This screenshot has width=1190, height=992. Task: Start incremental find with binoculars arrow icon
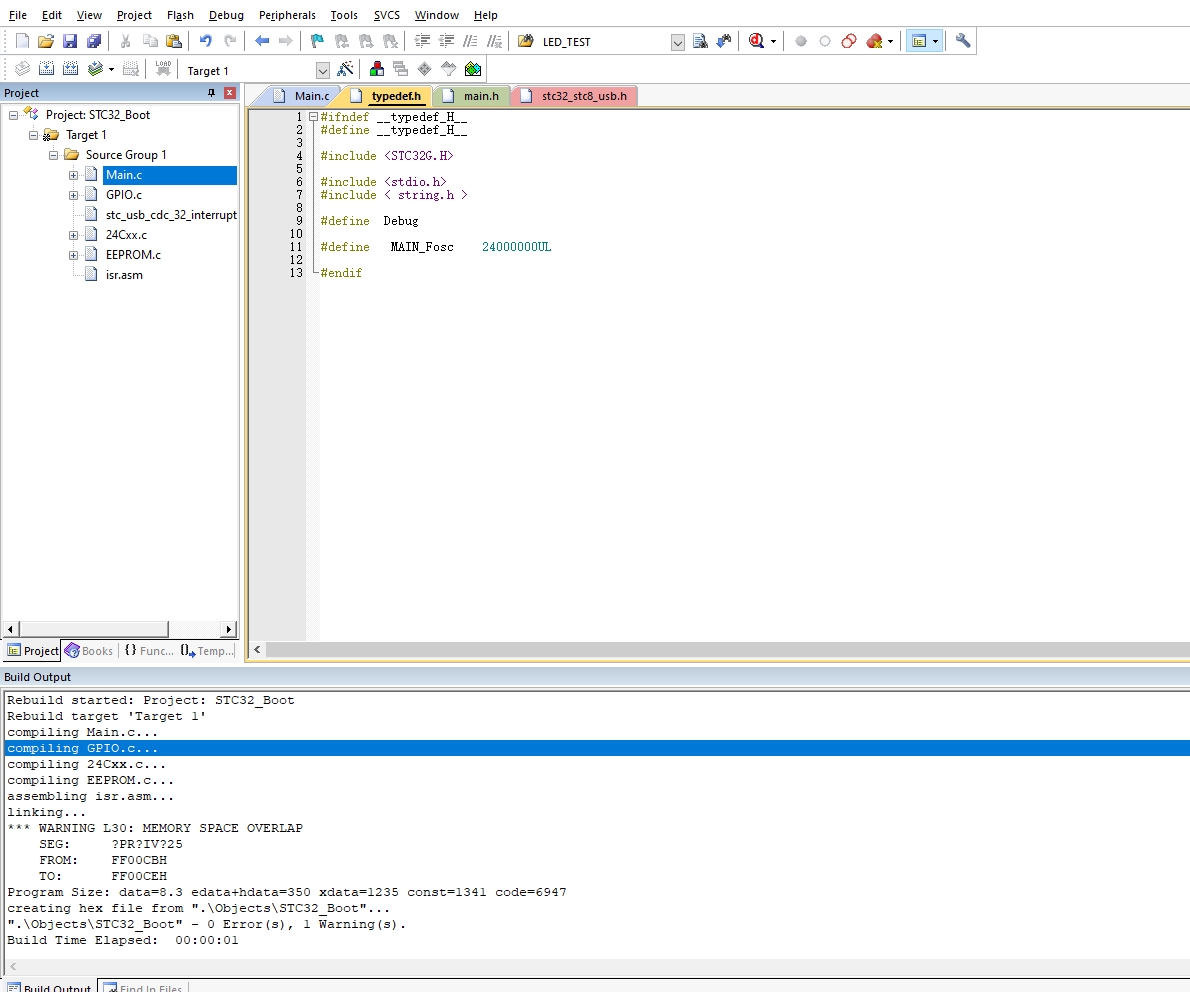click(724, 41)
